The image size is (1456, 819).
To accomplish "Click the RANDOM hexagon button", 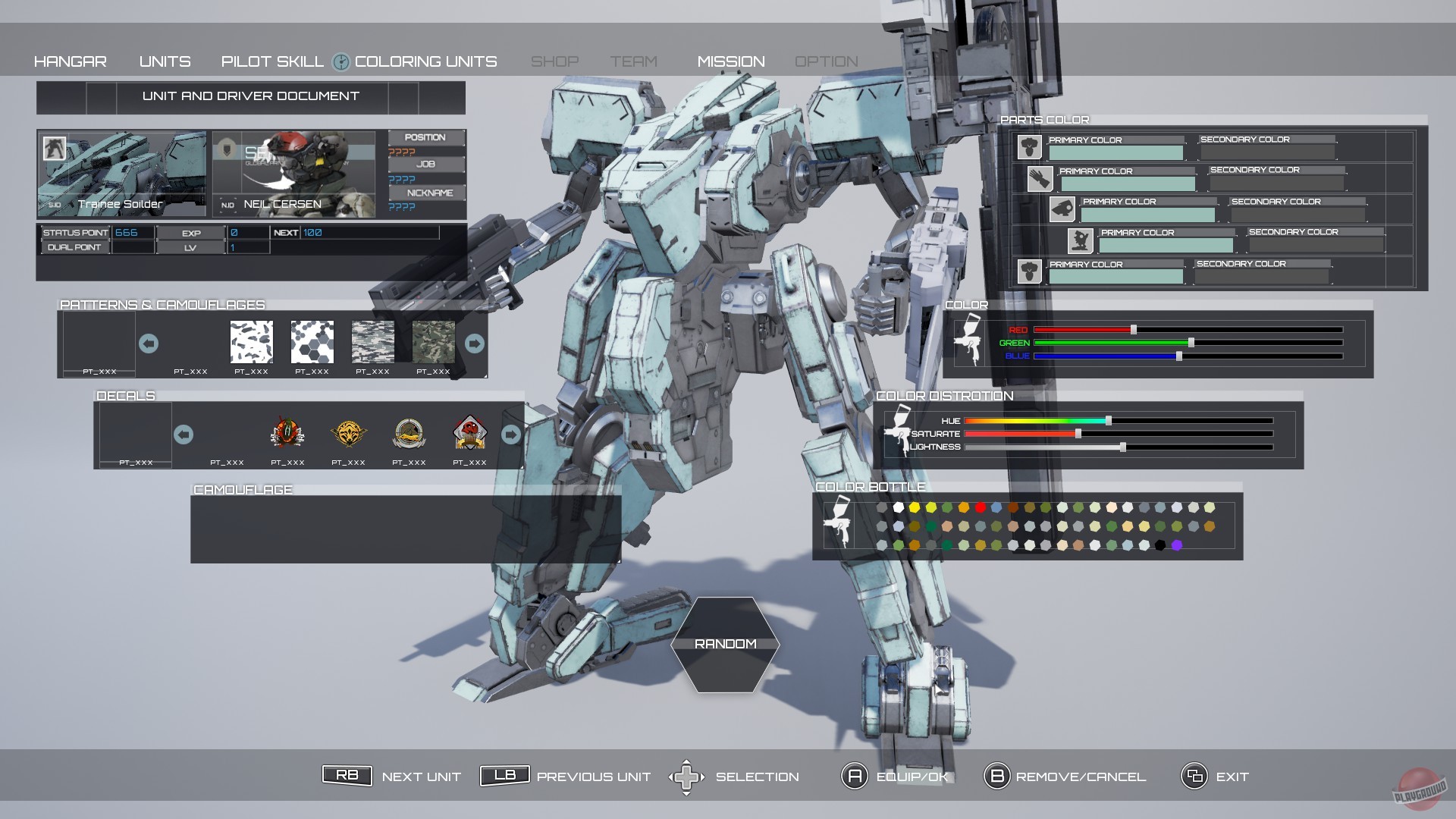I will [725, 643].
